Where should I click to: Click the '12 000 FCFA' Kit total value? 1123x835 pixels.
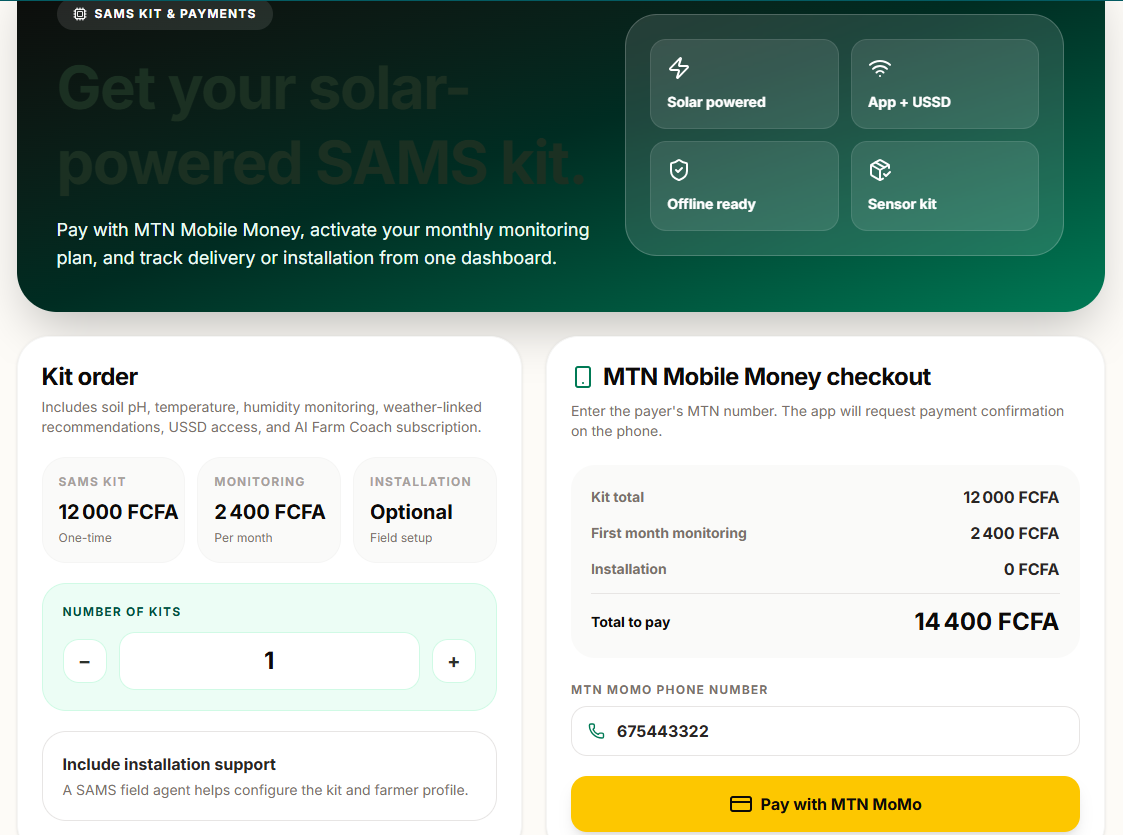click(x=1011, y=497)
